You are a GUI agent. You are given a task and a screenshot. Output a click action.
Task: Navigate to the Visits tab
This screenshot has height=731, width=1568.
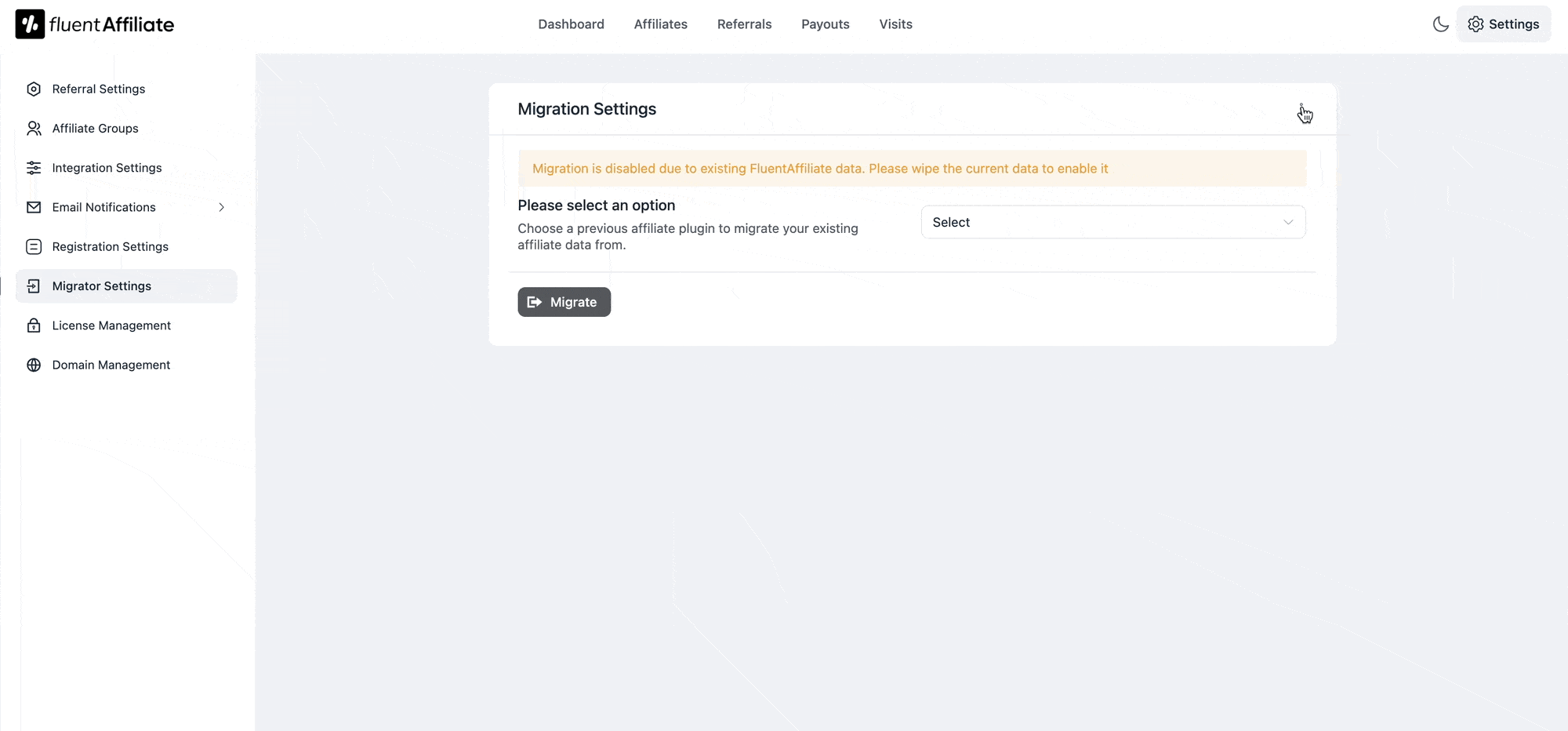pos(895,24)
